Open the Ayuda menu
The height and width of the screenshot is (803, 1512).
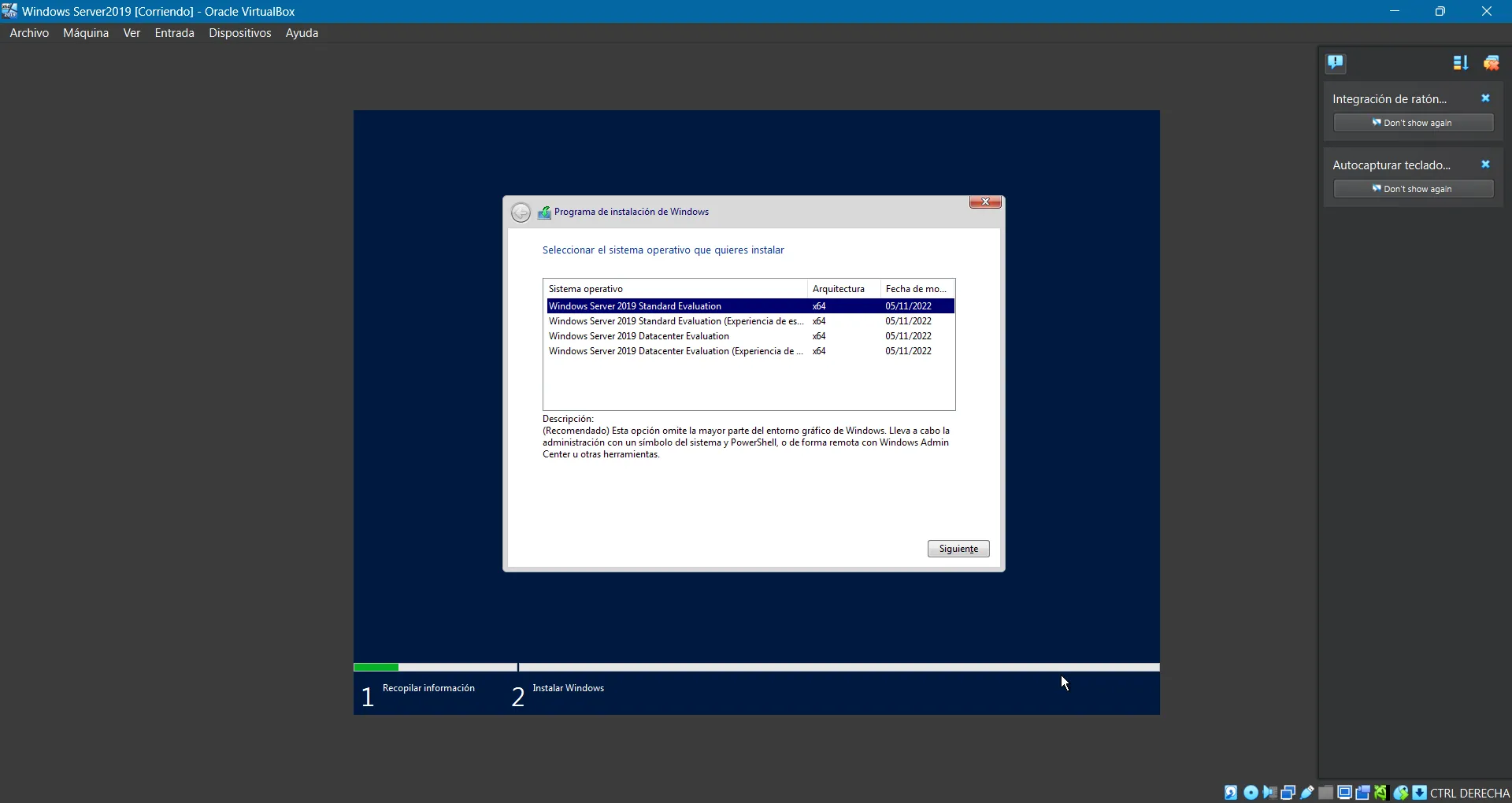tap(302, 33)
